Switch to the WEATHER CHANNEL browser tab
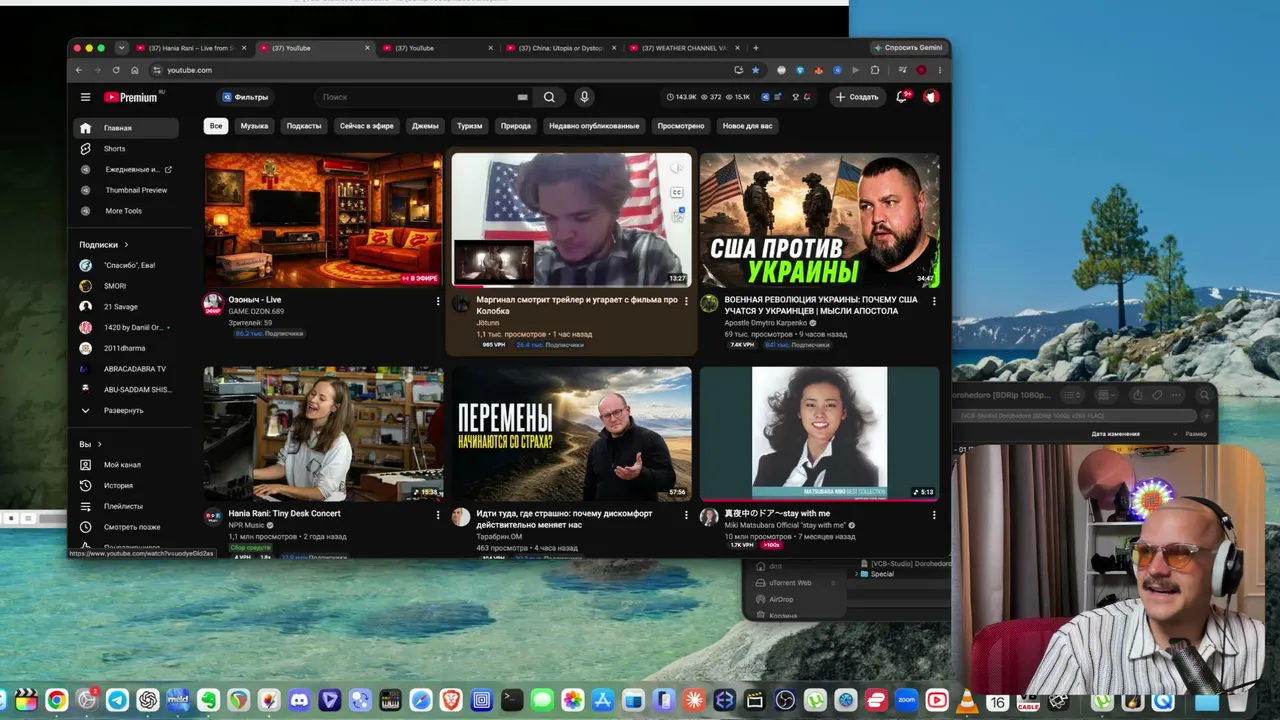1280x720 pixels. pyautogui.click(x=685, y=48)
